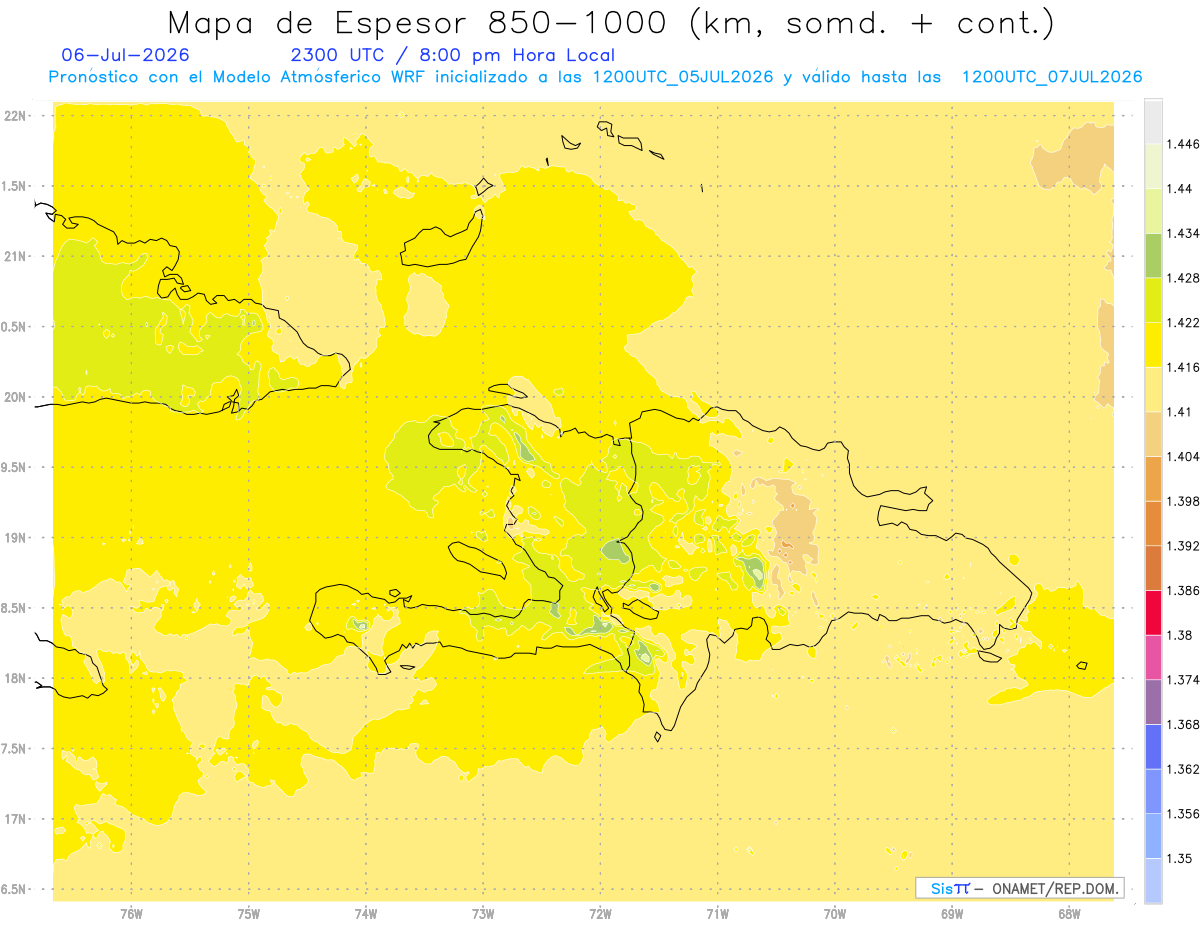Click the '19N' latitude label
The height and width of the screenshot is (927, 1200).
coord(15,537)
